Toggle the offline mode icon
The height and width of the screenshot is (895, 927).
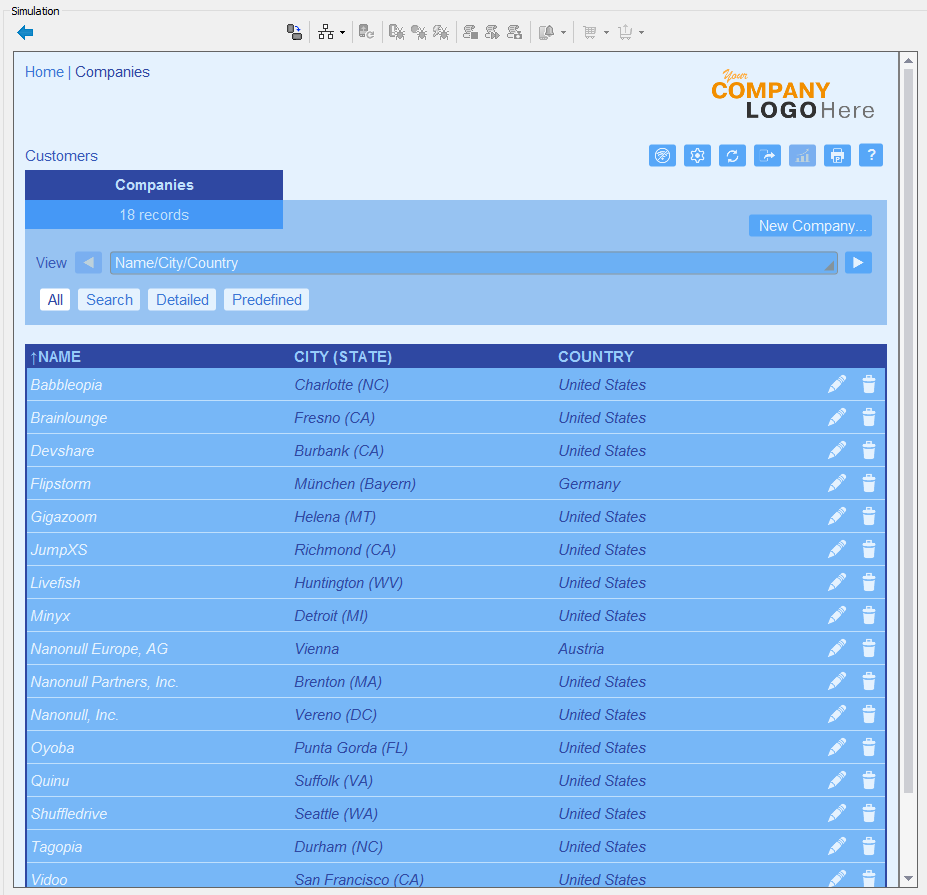pos(662,155)
